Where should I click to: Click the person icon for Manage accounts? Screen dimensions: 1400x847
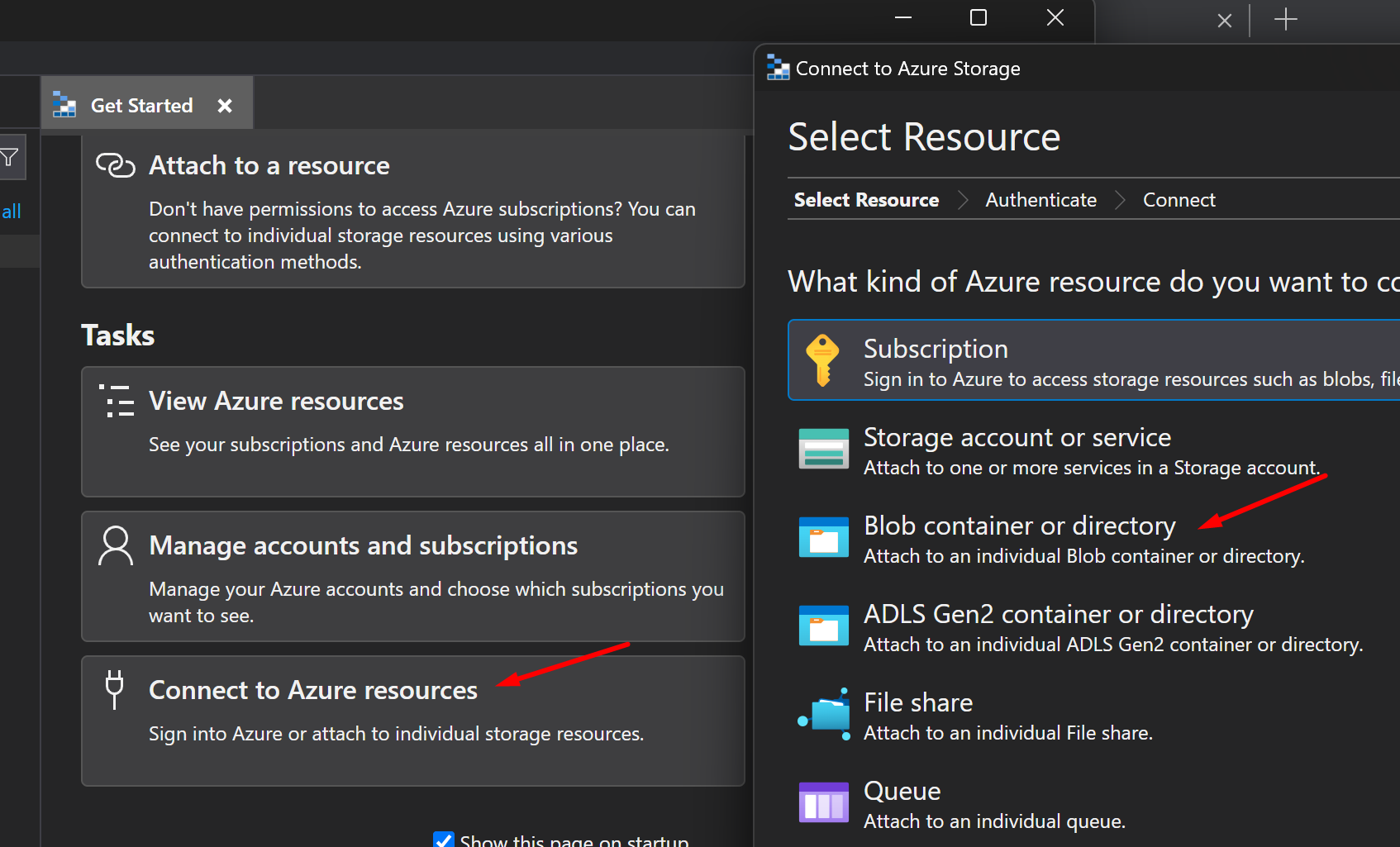click(115, 545)
